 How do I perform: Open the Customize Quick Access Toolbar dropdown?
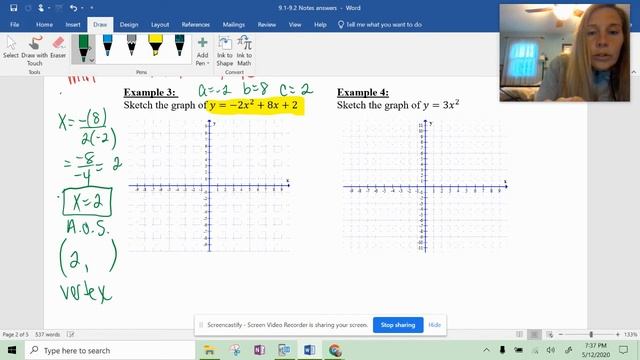pyautogui.click(x=92, y=8)
